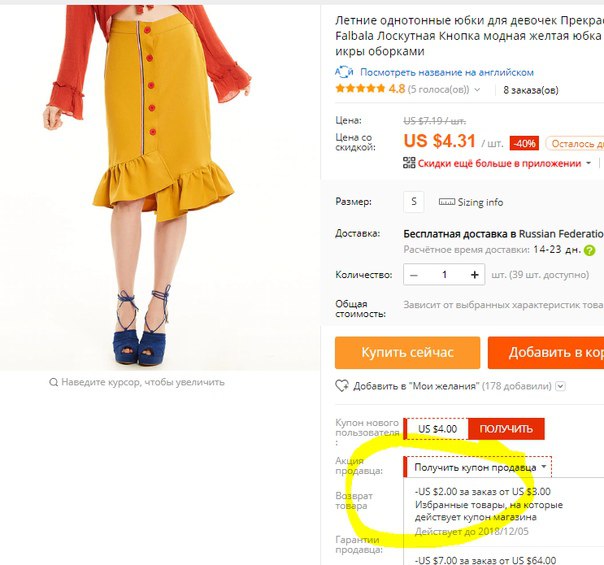Screen dimensions: 604x565
Task: Expand app discounts dropdown arrow
Action: click(x=588, y=163)
